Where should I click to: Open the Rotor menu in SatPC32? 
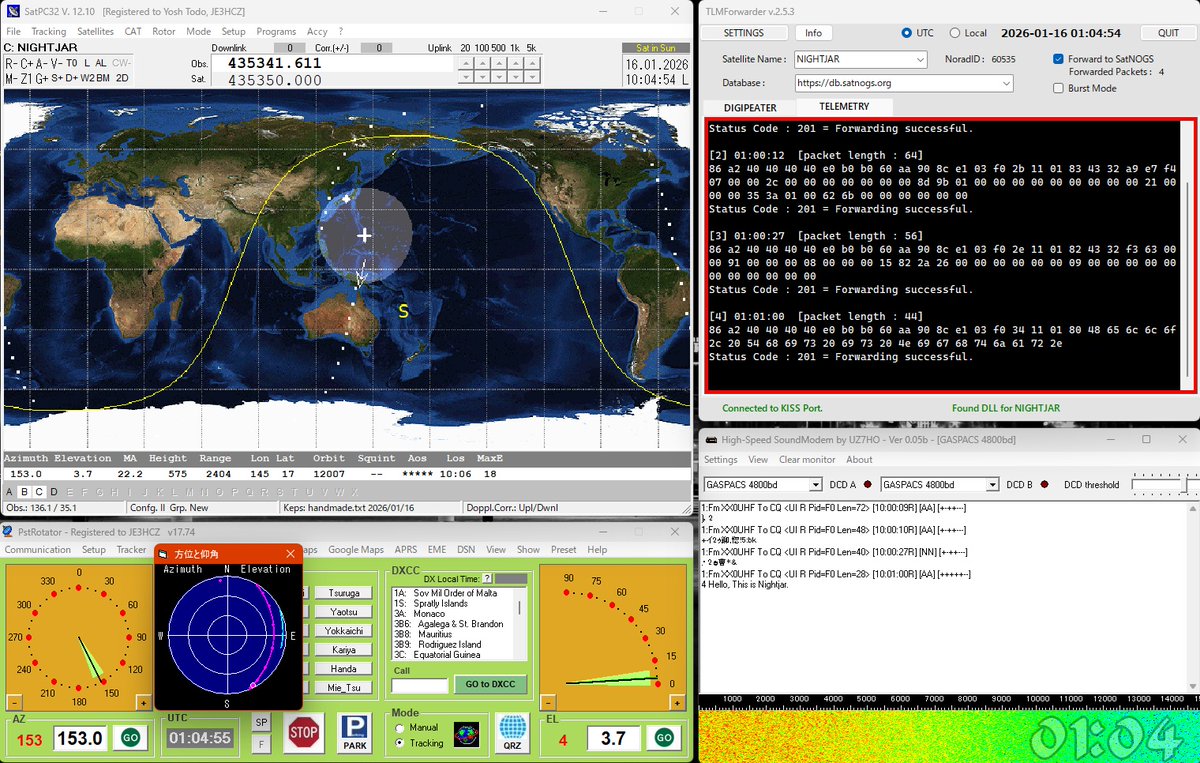click(164, 32)
